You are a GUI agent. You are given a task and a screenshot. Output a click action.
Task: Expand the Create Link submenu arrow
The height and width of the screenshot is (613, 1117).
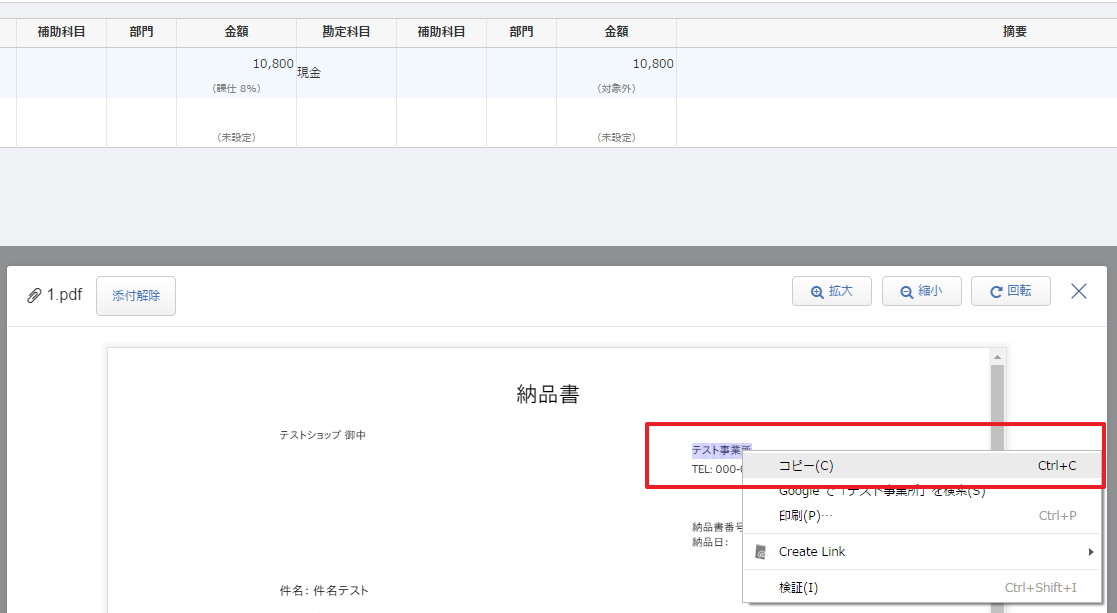1091,552
